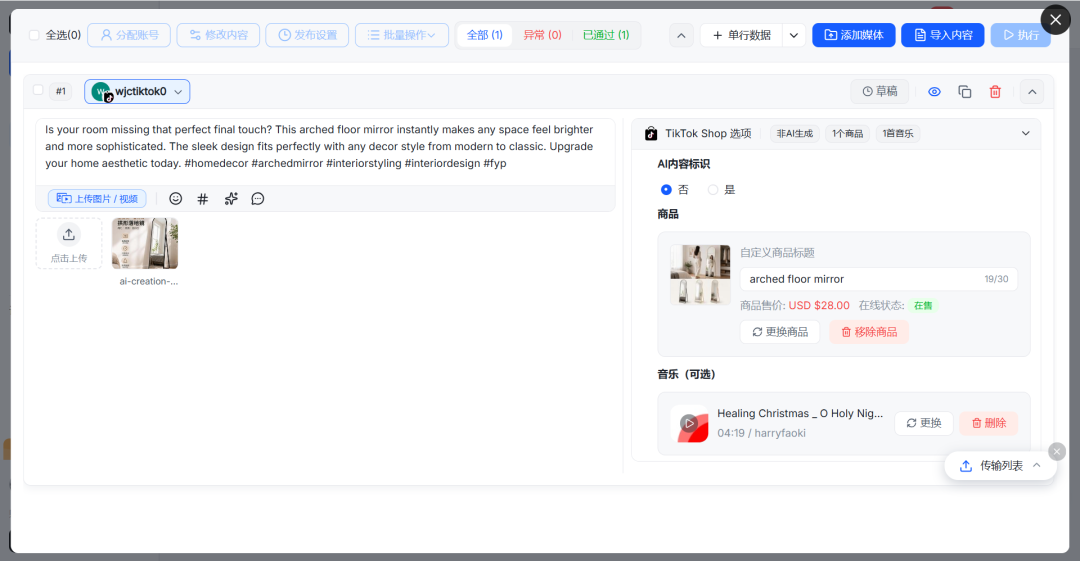Open 发布设置 publish settings

coord(307,35)
